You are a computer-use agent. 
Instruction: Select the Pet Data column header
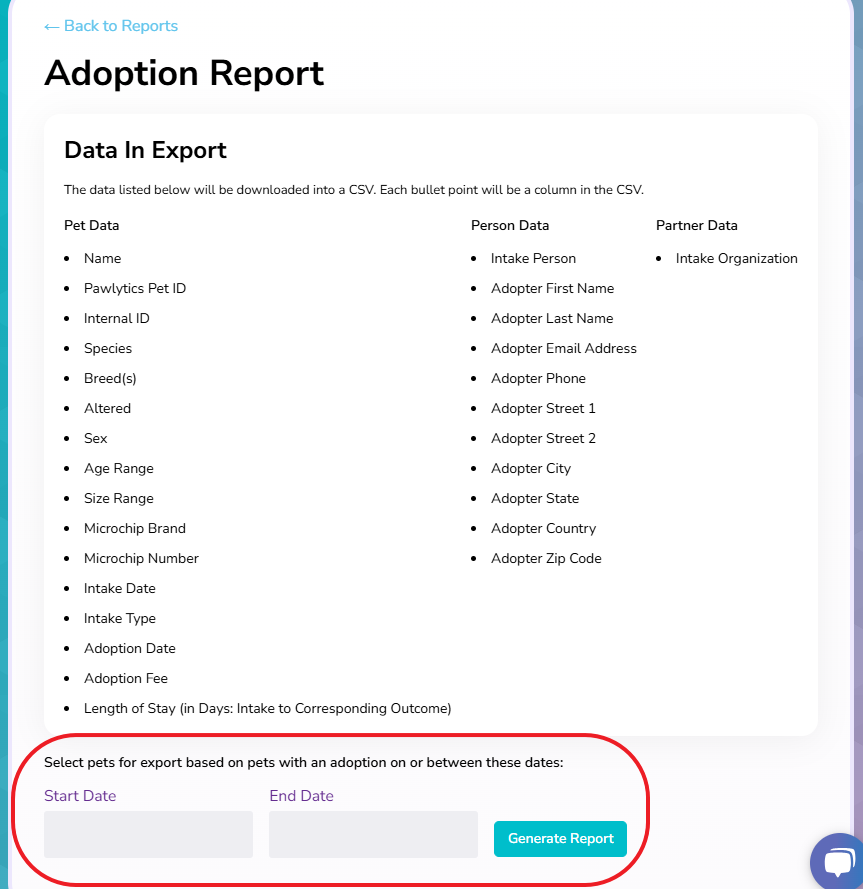pos(92,225)
